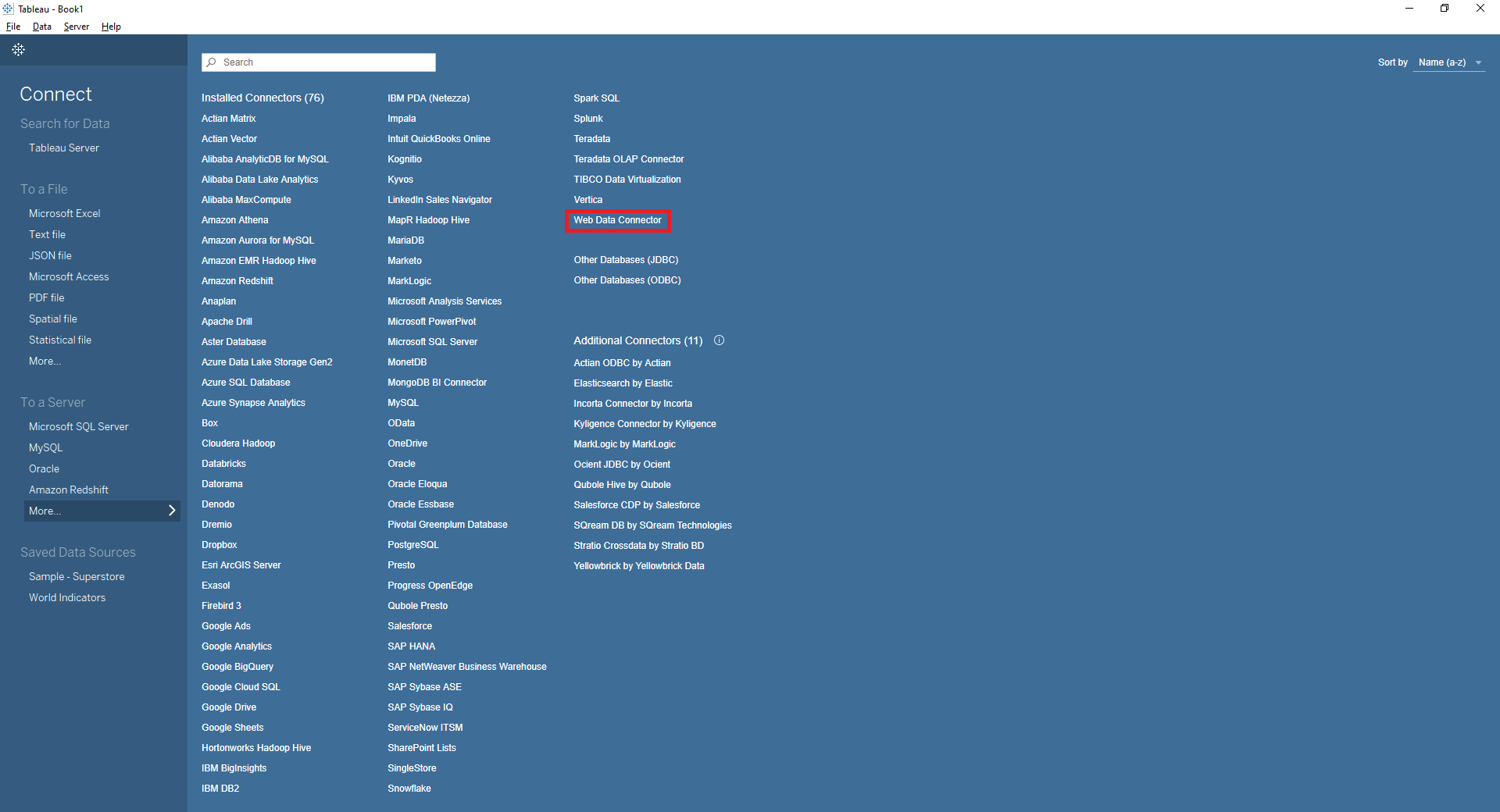Viewport: 1500px width, 812px height.
Task: Select Salesforce CDP by Salesforce connector
Action: click(637, 505)
